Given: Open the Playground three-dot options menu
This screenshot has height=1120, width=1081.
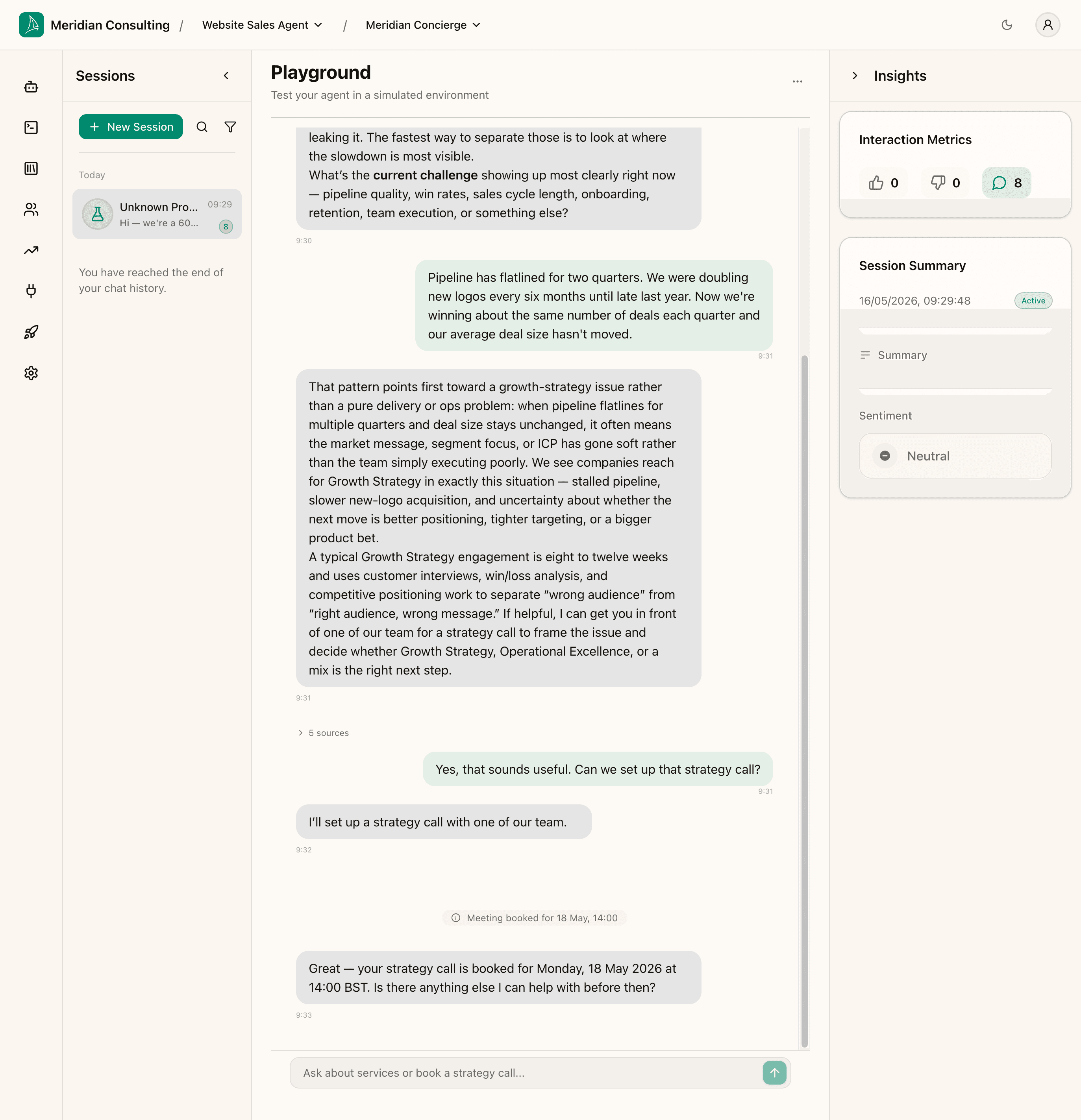Looking at the screenshot, I should pos(798,82).
